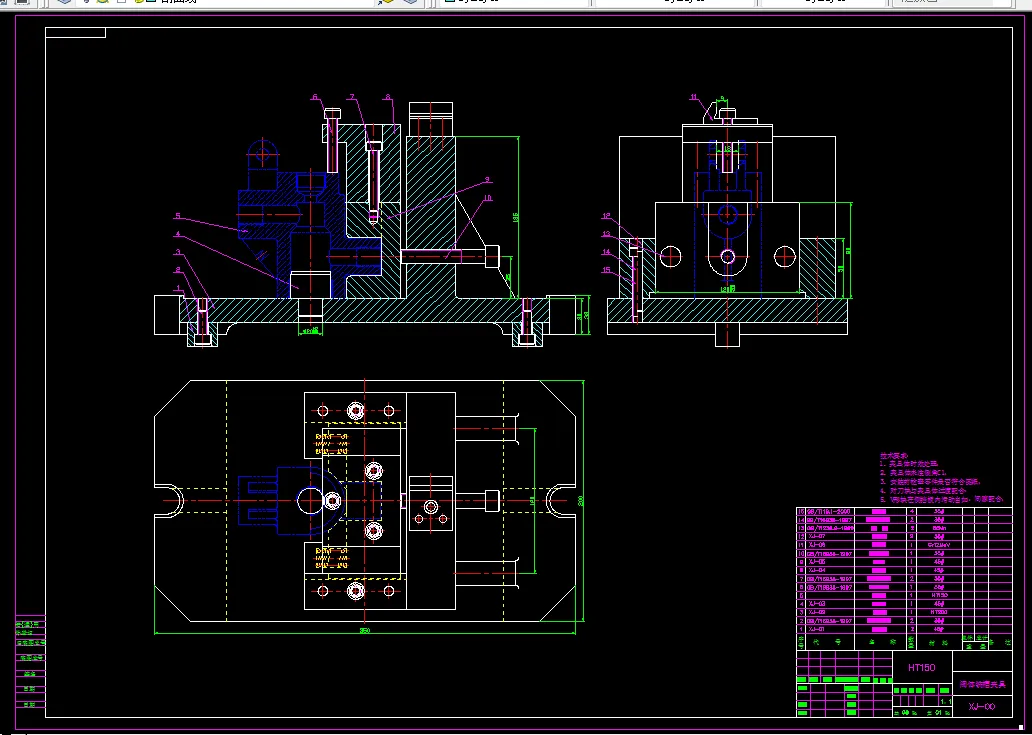Select the magenta technical requirements heading
This screenshot has width=1032, height=735.
[894, 455]
